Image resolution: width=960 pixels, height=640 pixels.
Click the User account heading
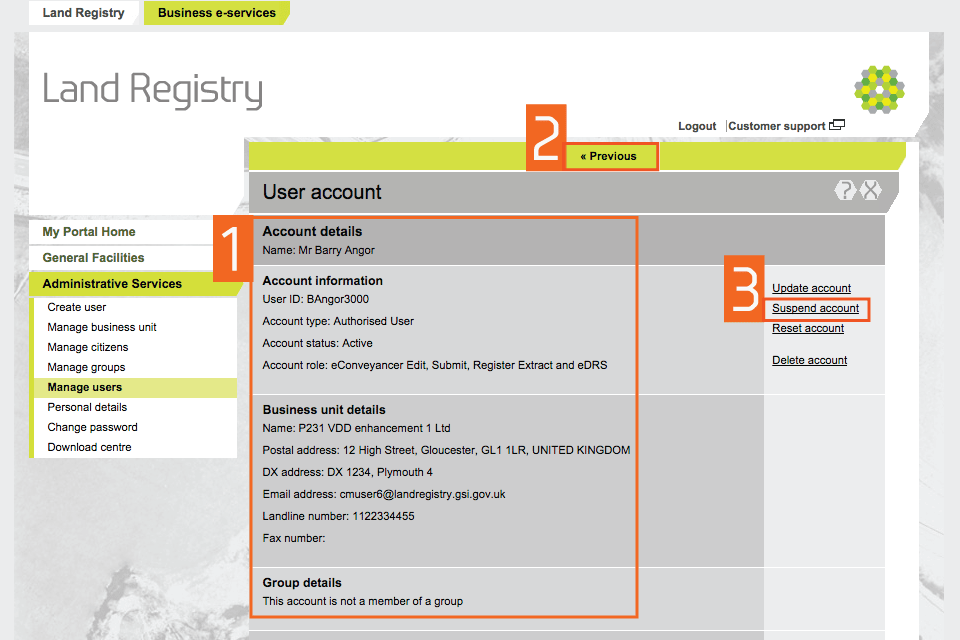pyautogui.click(x=322, y=192)
